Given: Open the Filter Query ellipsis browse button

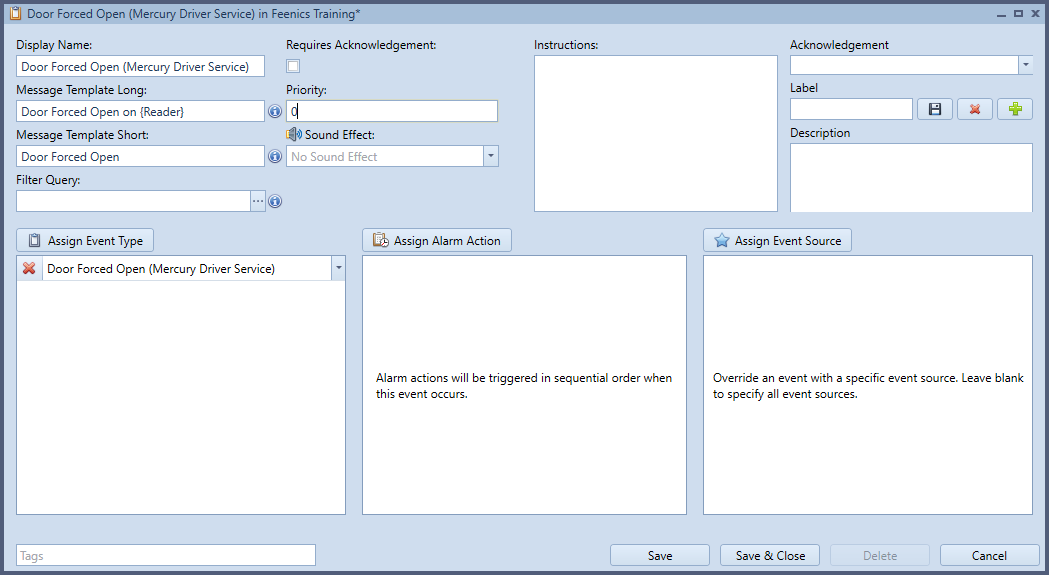Looking at the screenshot, I should coord(258,201).
